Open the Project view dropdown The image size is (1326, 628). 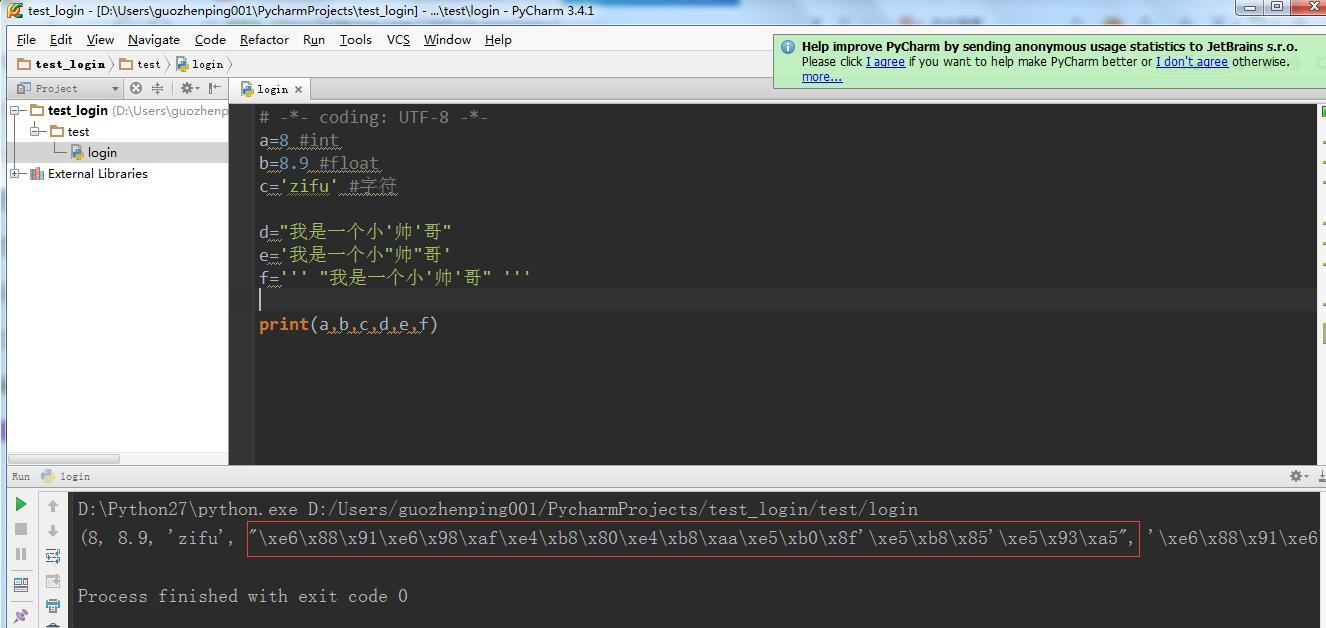click(65, 88)
